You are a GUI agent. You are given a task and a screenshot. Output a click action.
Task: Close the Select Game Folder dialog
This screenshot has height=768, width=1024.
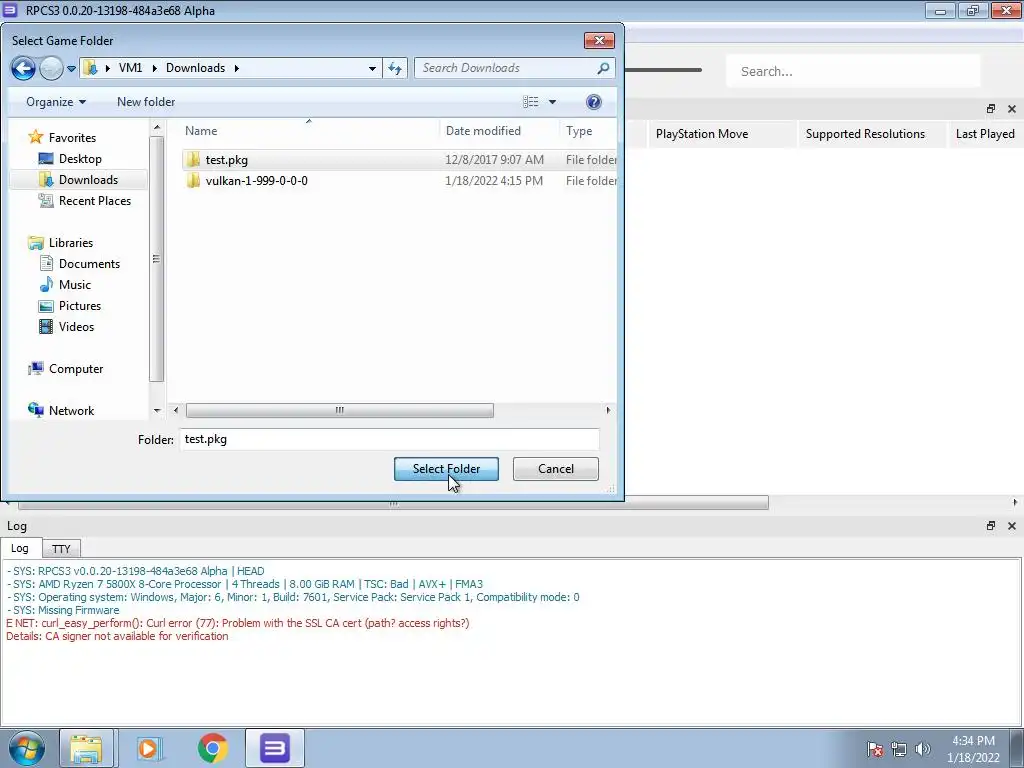tap(599, 40)
